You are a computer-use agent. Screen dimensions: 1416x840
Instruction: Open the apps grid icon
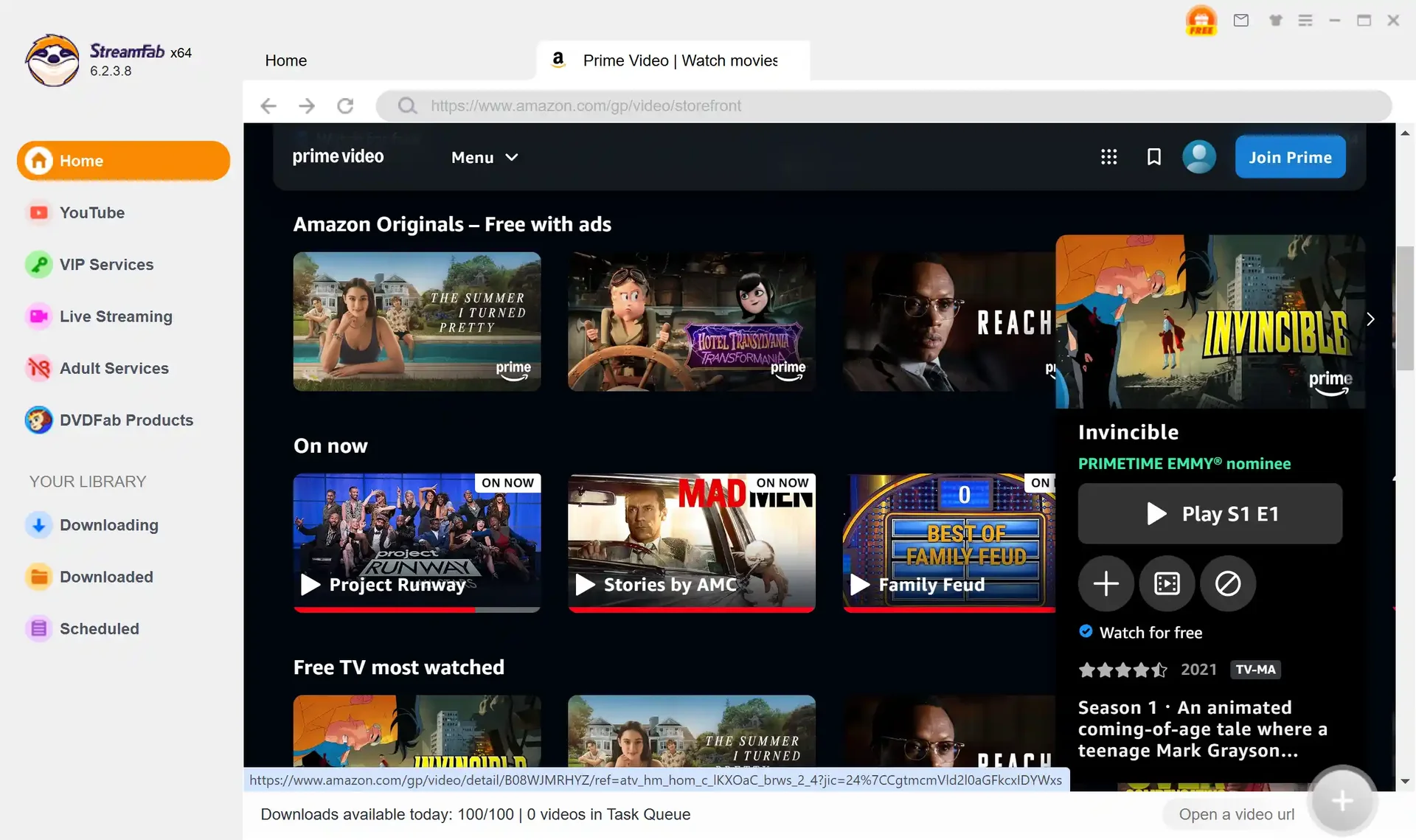[1108, 157]
